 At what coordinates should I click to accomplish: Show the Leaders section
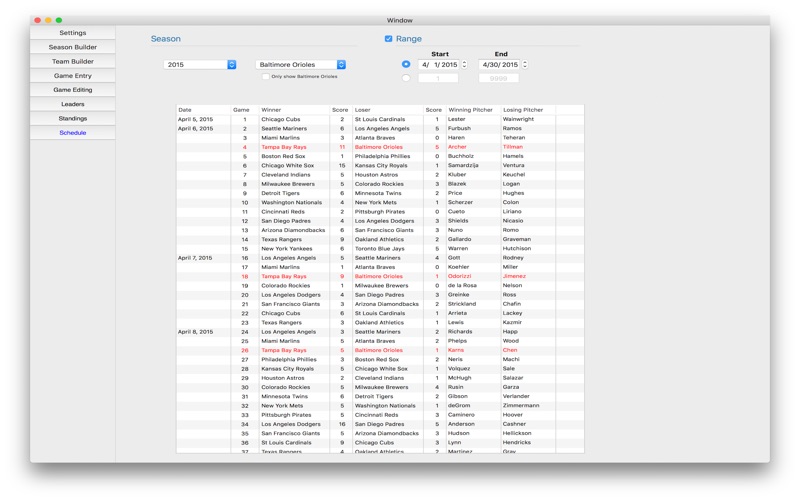click(72, 104)
